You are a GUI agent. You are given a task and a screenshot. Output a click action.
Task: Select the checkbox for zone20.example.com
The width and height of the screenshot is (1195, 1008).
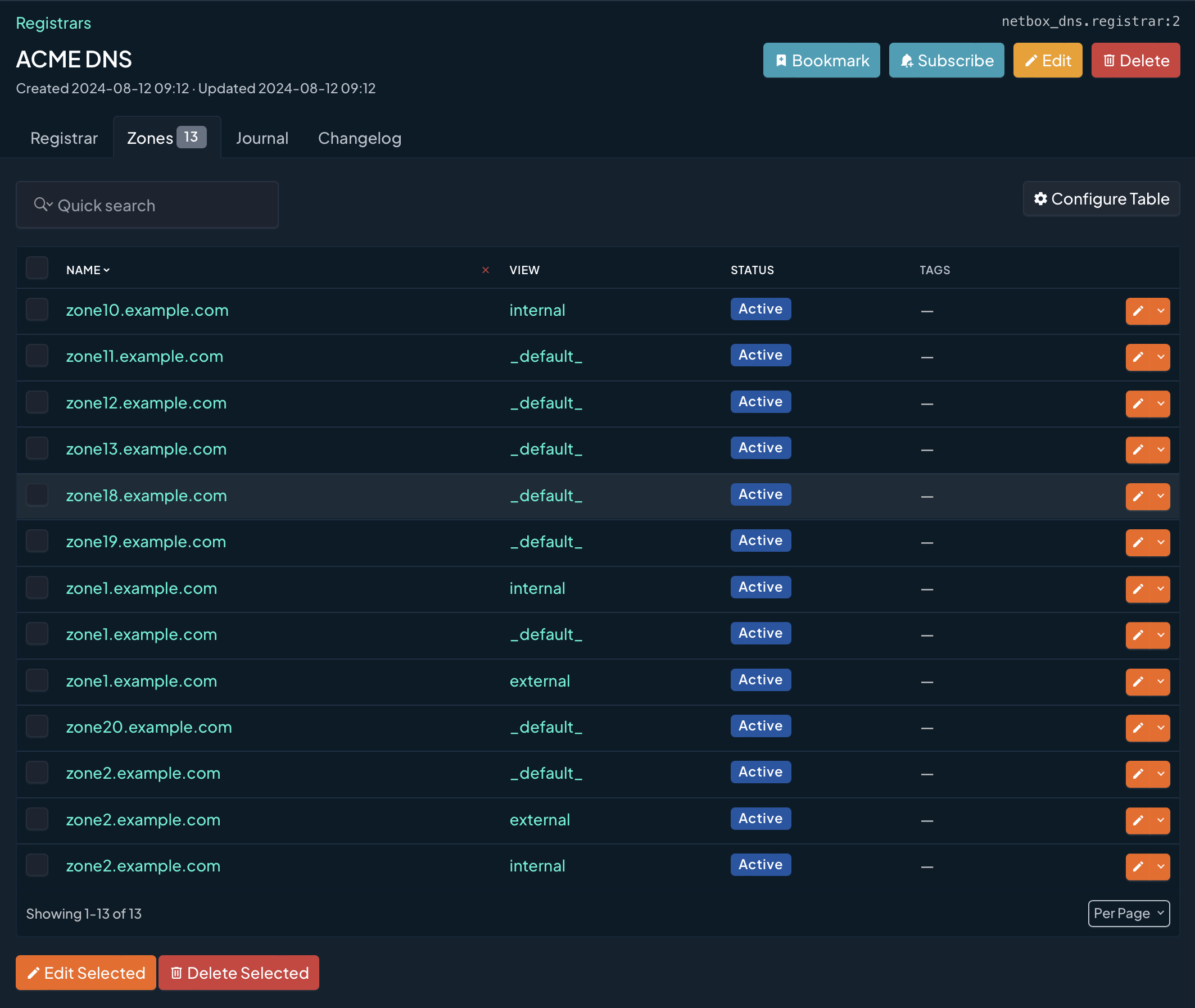pyautogui.click(x=37, y=727)
